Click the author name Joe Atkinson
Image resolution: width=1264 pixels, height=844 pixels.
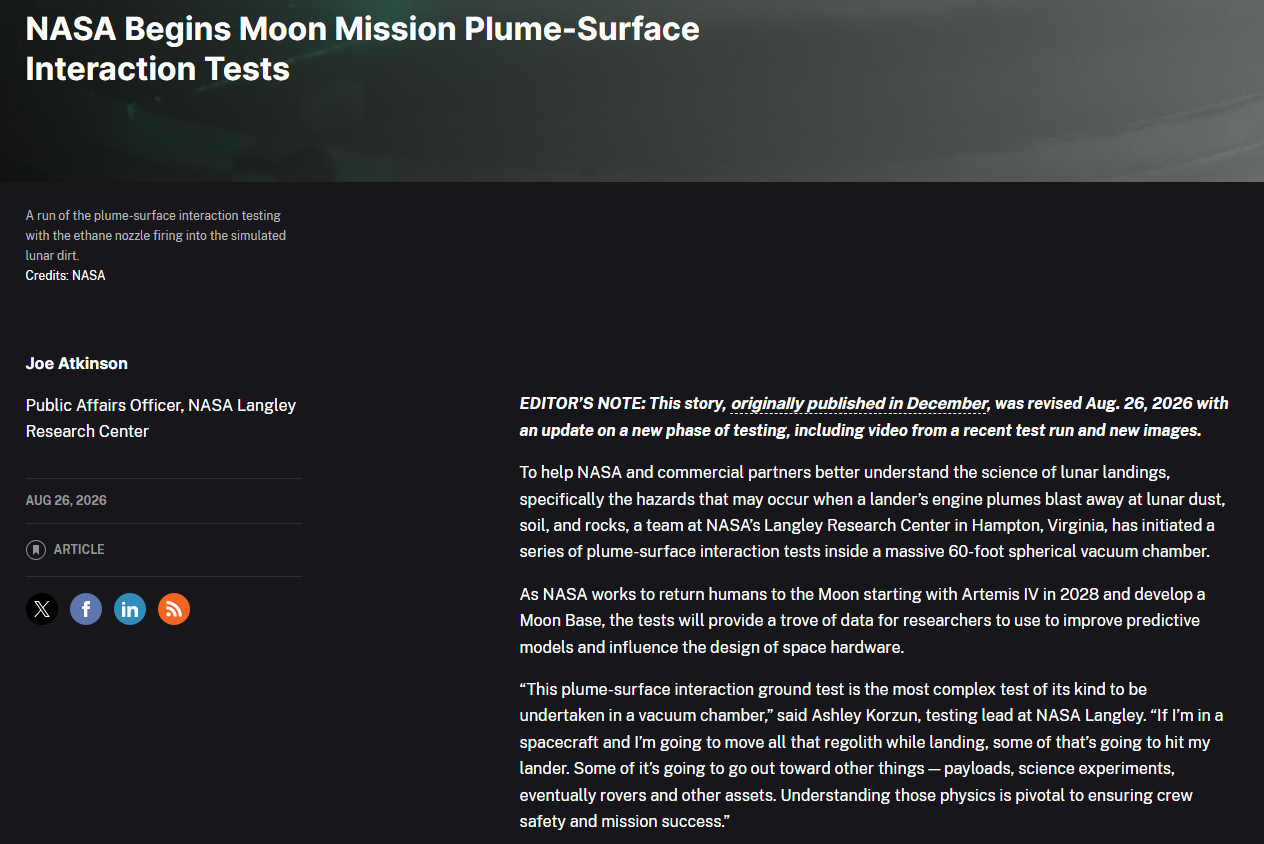pyautogui.click(x=77, y=363)
